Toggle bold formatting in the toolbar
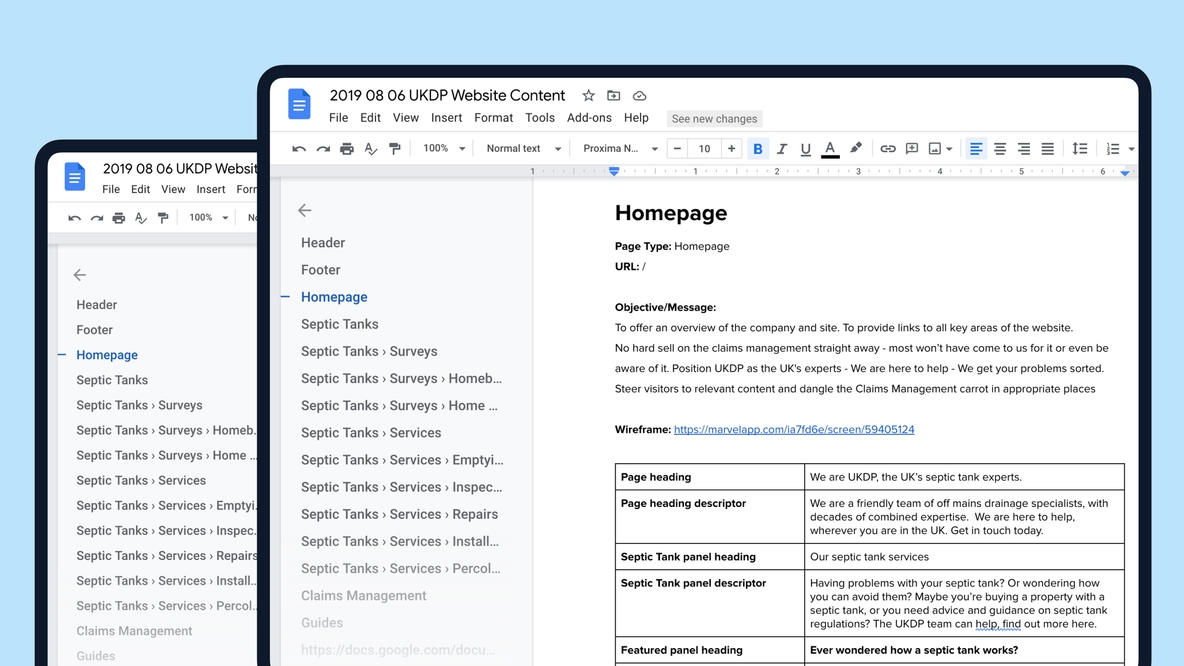 tap(758, 148)
